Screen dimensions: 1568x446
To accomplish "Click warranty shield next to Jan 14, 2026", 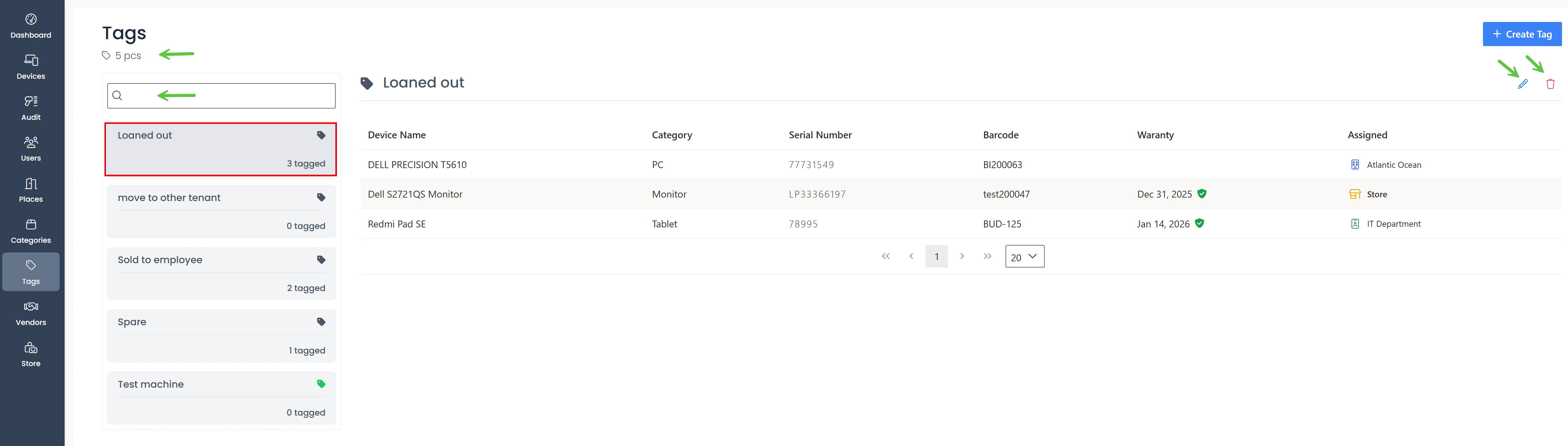I will (x=1199, y=223).
